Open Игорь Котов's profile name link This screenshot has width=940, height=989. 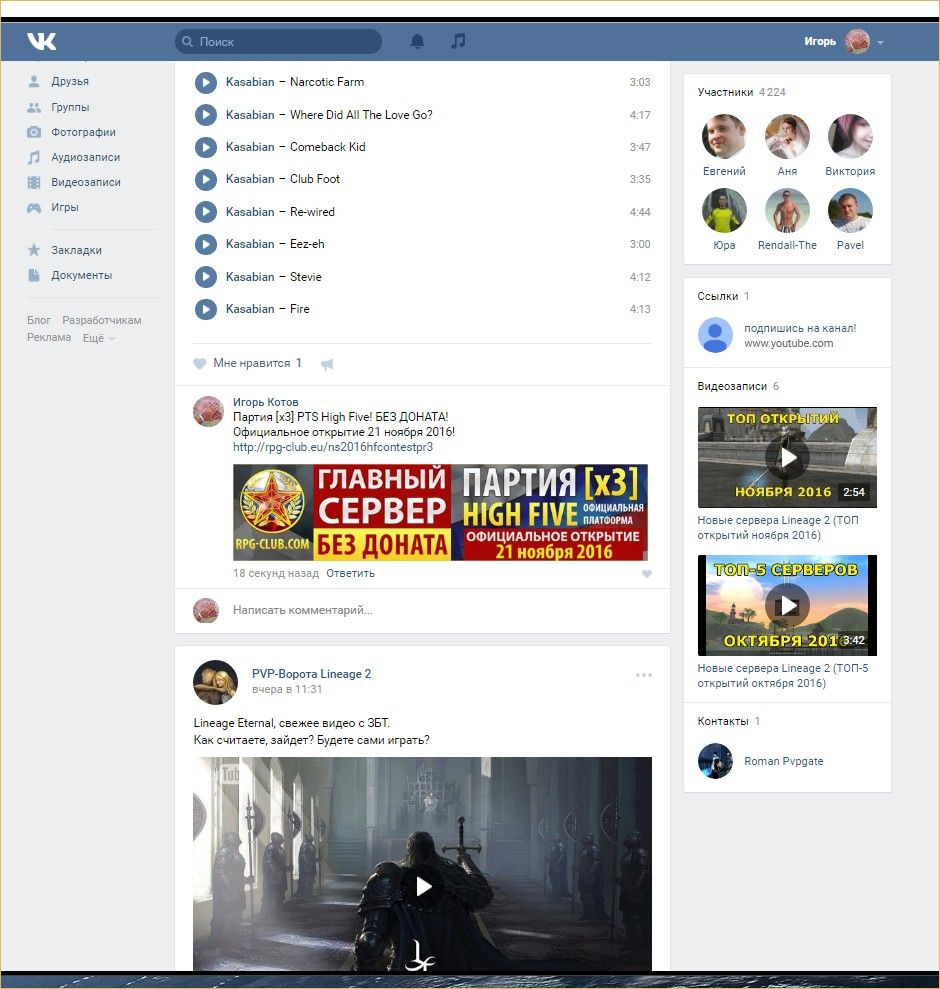tap(266, 402)
